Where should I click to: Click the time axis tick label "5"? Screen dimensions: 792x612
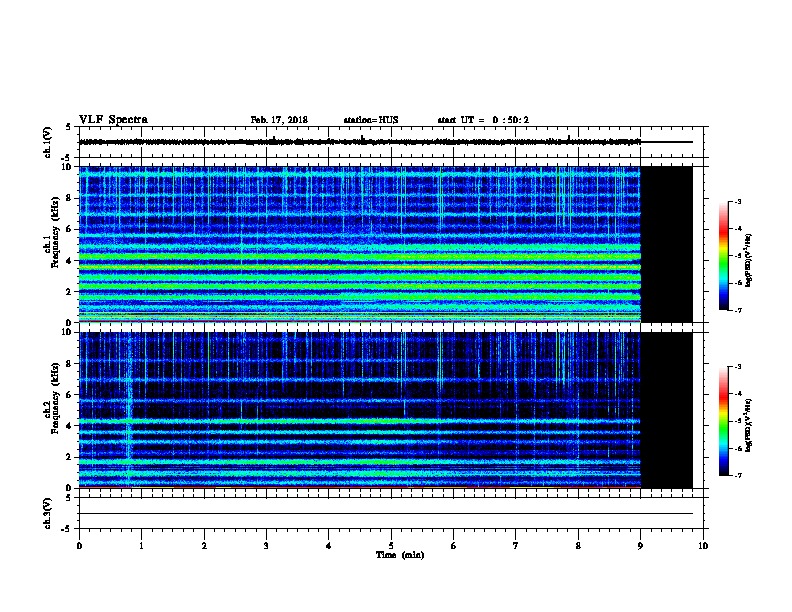click(x=391, y=545)
